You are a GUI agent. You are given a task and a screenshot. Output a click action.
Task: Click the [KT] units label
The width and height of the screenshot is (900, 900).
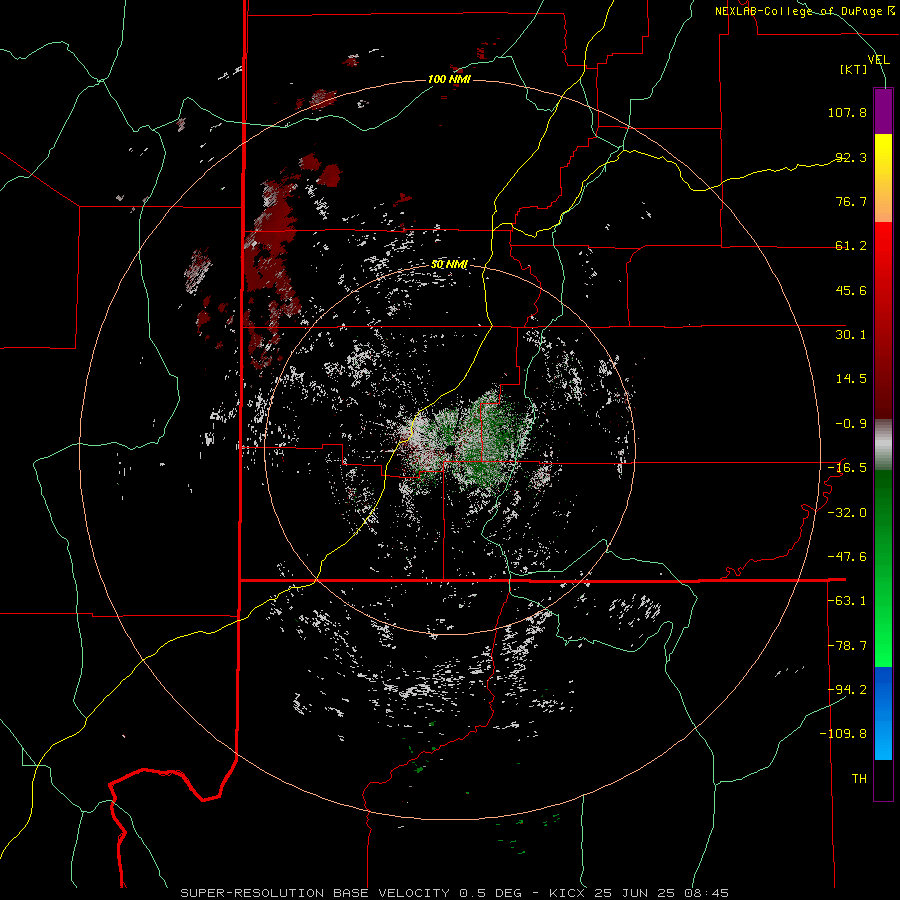coord(854,69)
